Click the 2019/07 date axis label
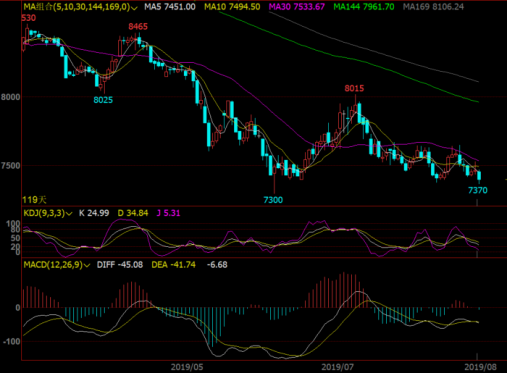This screenshot has width=507, height=373. 337,367
